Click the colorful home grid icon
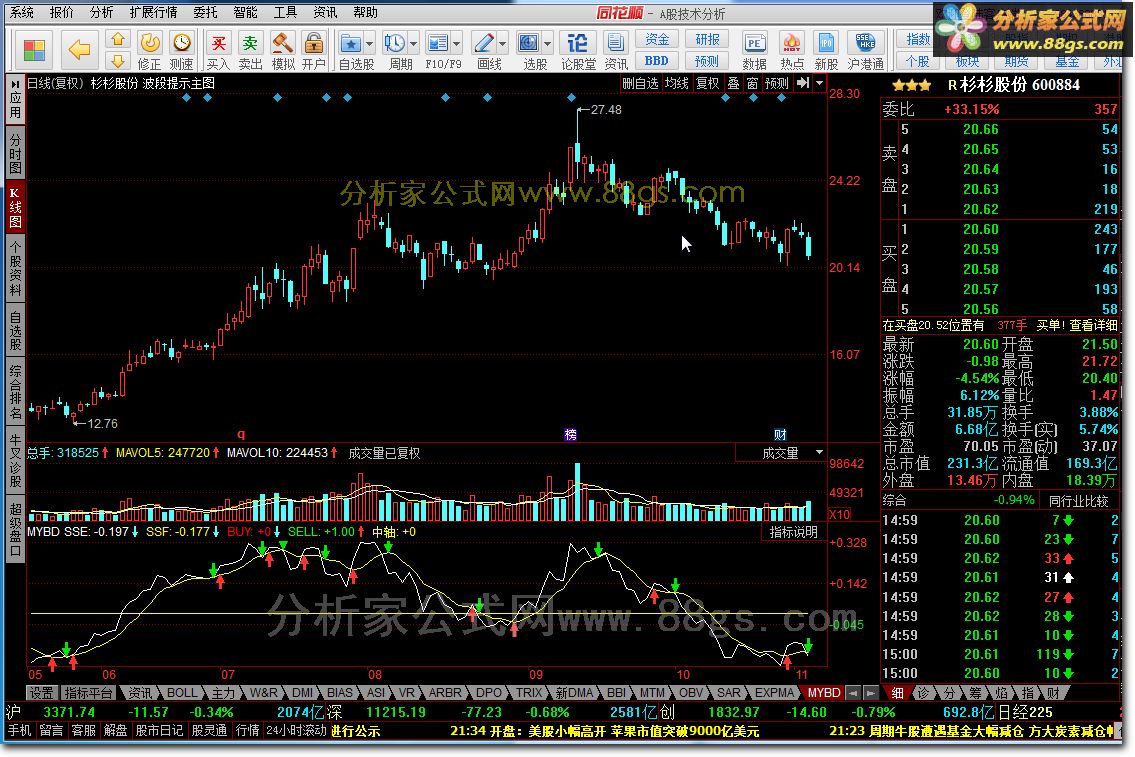 pyautogui.click(x=34, y=50)
